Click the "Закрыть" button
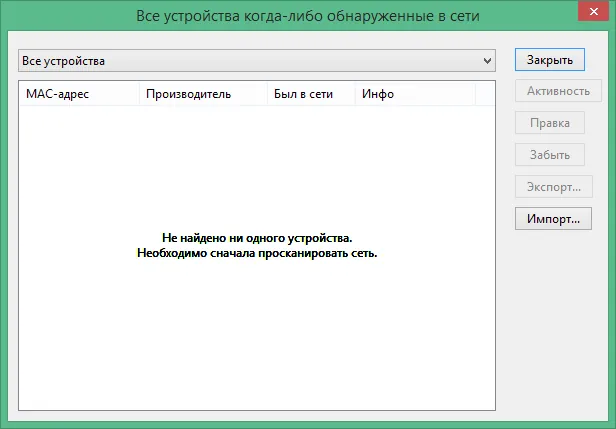The width and height of the screenshot is (616, 429). 550,60
